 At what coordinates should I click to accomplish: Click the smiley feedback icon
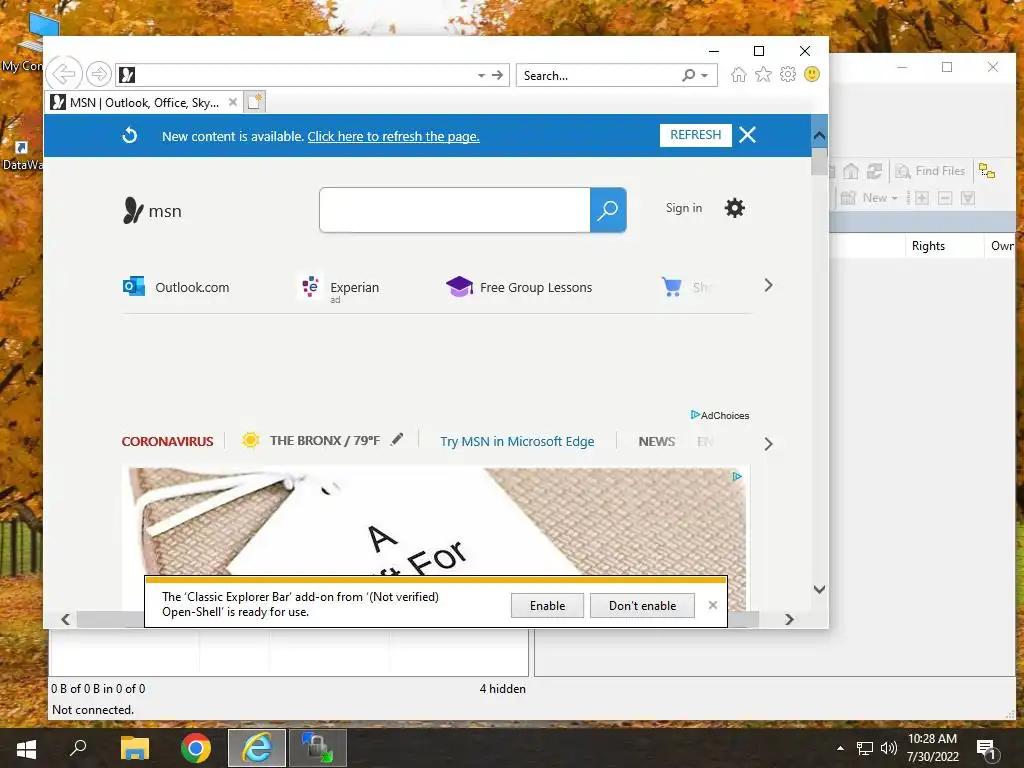pos(812,74)
